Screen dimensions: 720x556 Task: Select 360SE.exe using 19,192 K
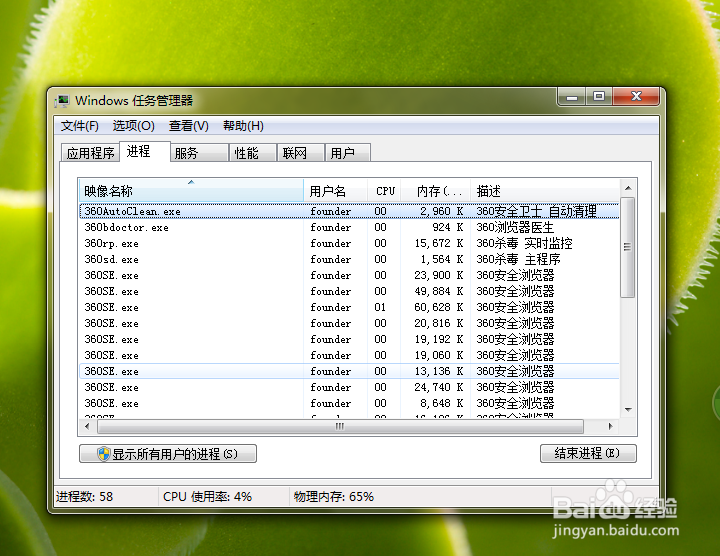coord(349,339)
